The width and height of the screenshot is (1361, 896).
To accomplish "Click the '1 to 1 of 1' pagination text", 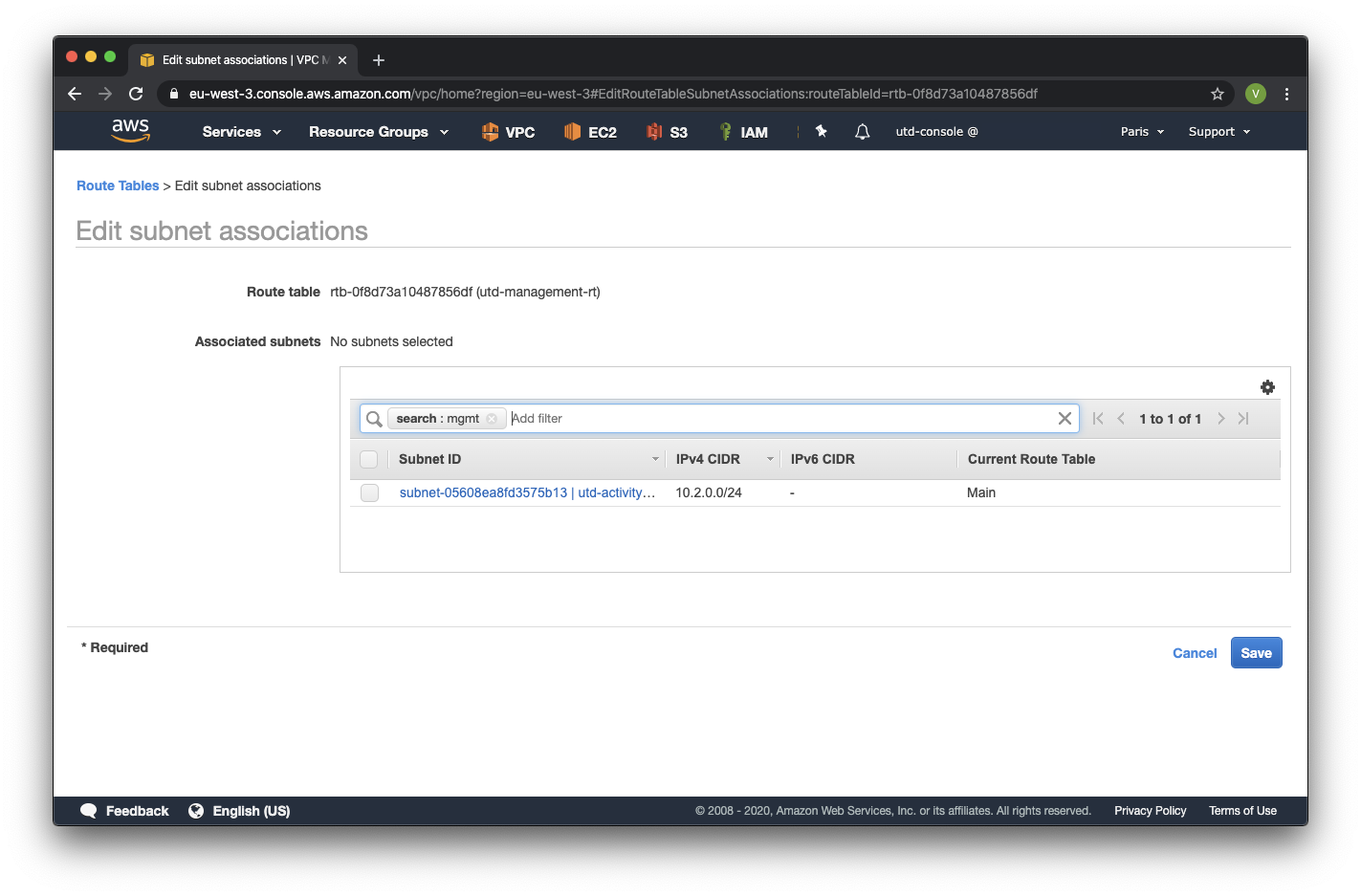I will (x=1170, y=419).
